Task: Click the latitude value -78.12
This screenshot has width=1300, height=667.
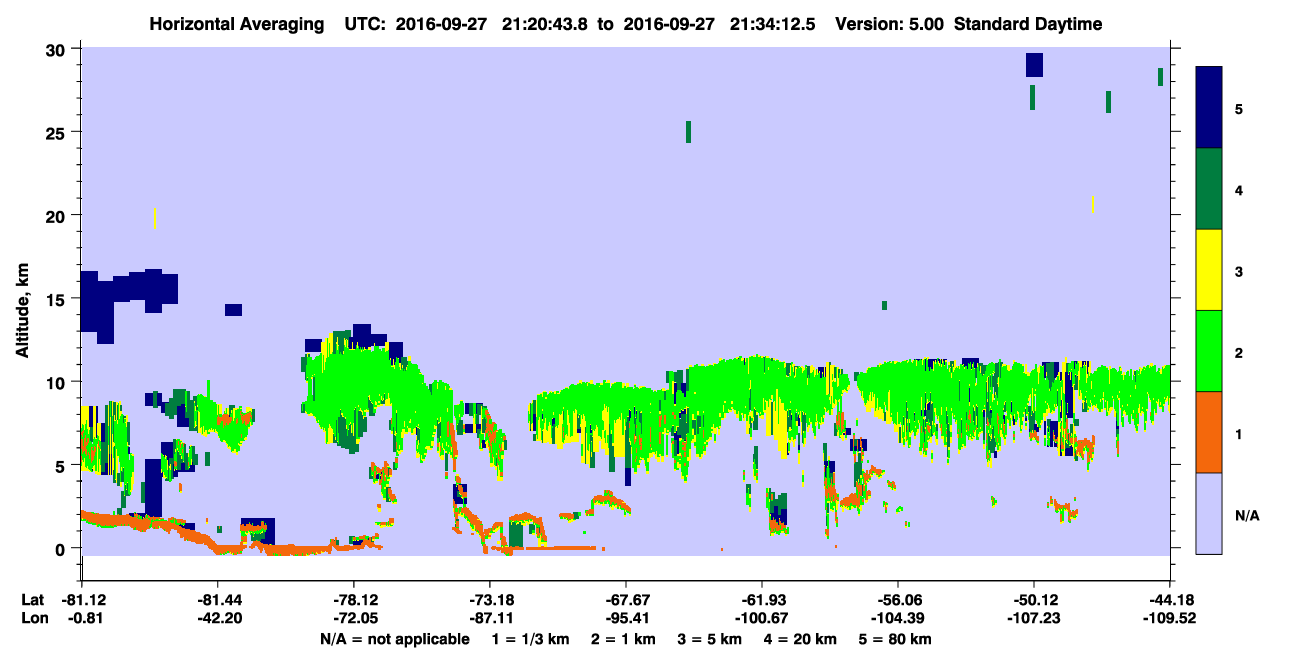Action: coord(354,599)
